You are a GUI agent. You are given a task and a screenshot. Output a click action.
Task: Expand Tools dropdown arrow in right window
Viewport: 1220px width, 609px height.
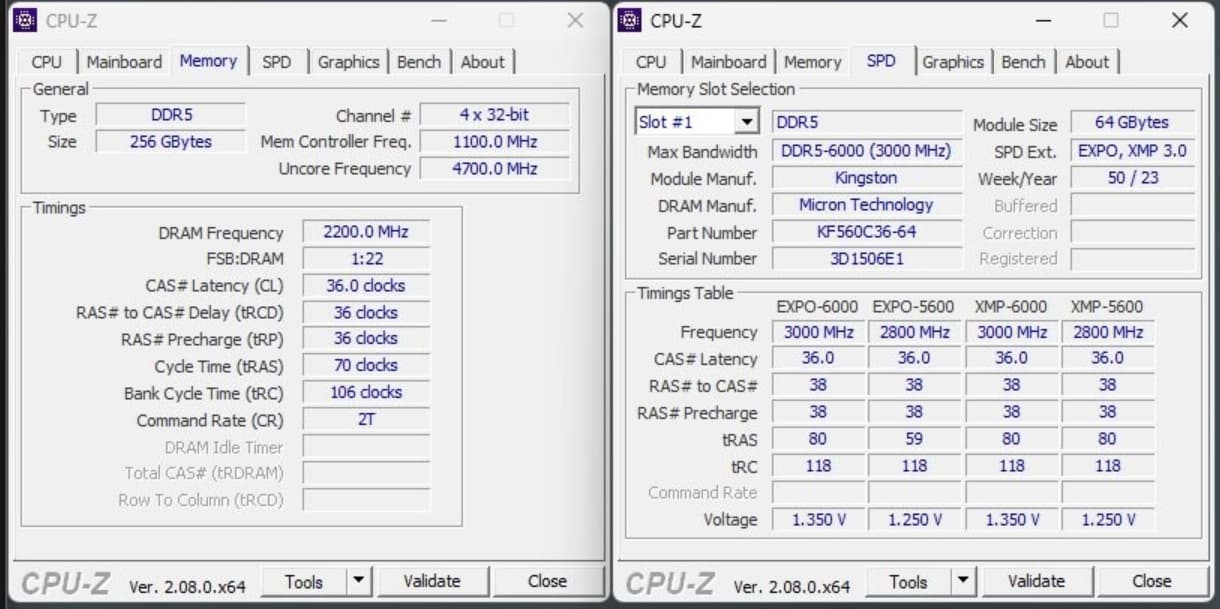coord(963,581)
